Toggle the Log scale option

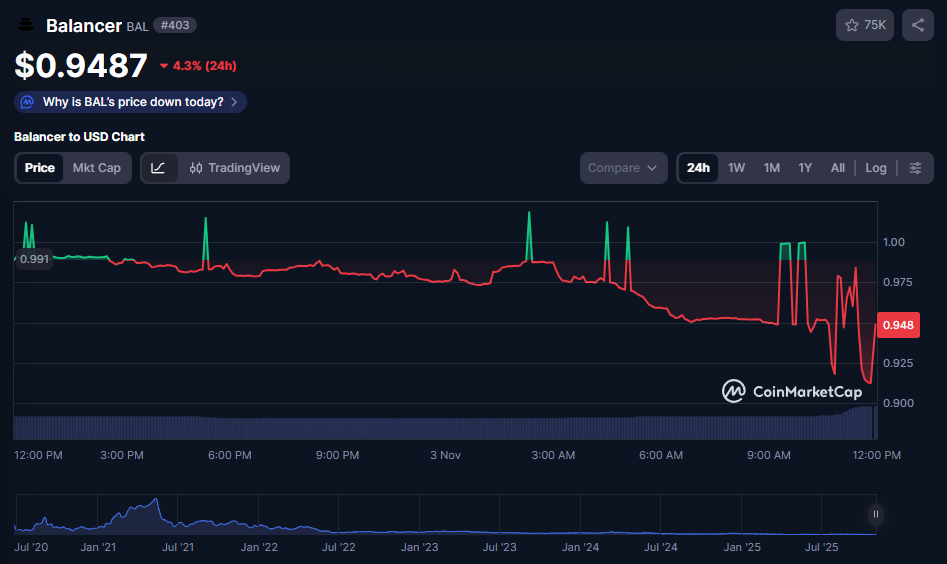pos(876,168)
